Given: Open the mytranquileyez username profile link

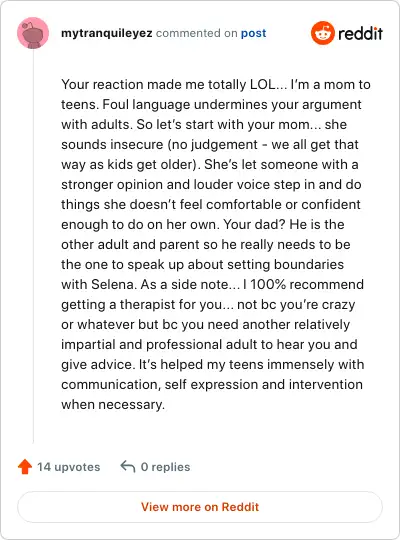Looking at the screenshot, I should [107, 33].
